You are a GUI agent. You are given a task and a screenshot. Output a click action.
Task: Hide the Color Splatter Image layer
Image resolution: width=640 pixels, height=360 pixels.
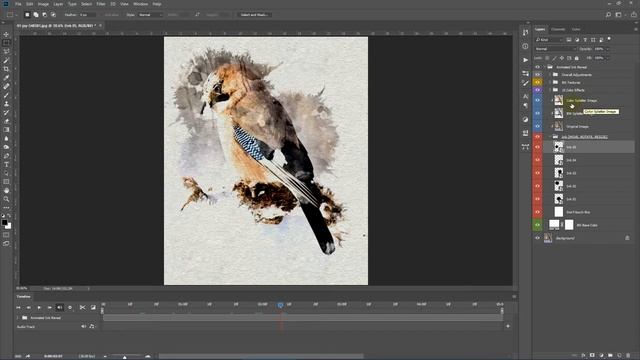point(538,100)
